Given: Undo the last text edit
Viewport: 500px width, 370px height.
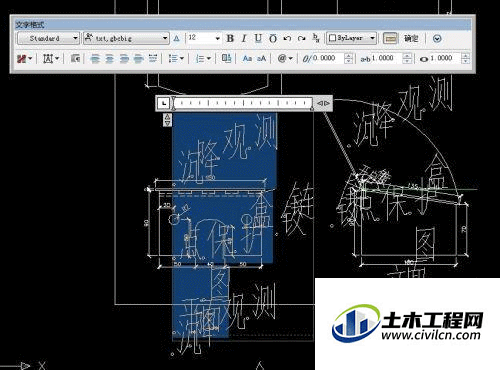Looking at the screenshot, I should pos(287,38).
